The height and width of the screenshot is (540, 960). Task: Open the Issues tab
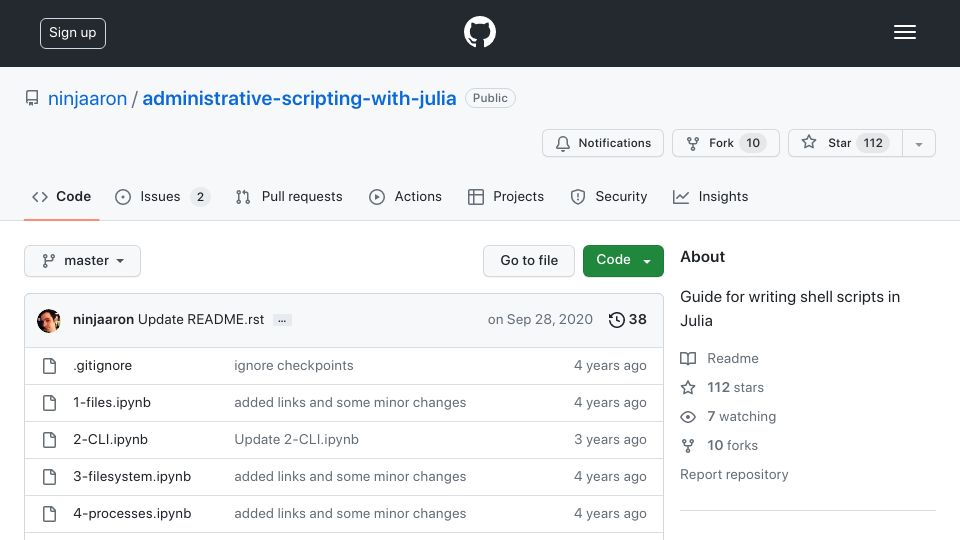(162, 197)
